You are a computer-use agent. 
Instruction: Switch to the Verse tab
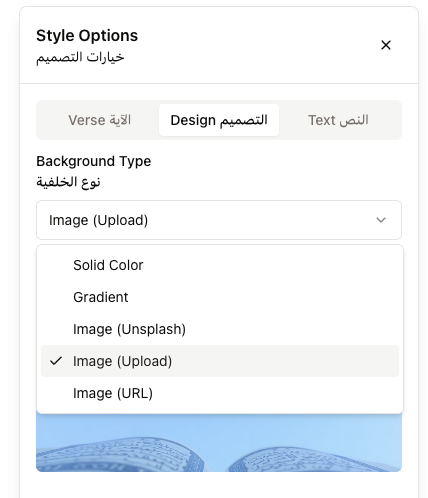(x=99, y=120)
